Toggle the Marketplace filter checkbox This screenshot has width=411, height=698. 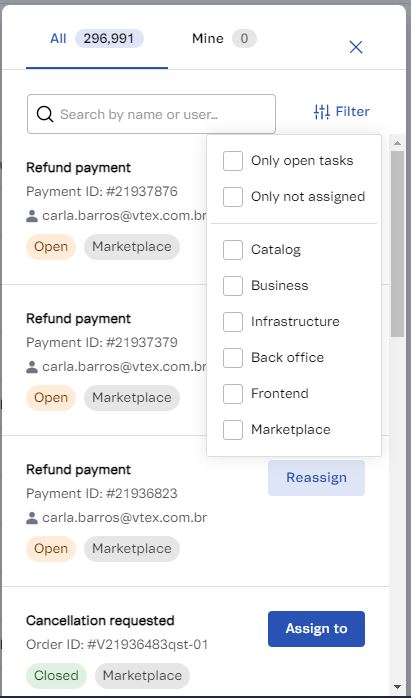(x=233, y=430)
